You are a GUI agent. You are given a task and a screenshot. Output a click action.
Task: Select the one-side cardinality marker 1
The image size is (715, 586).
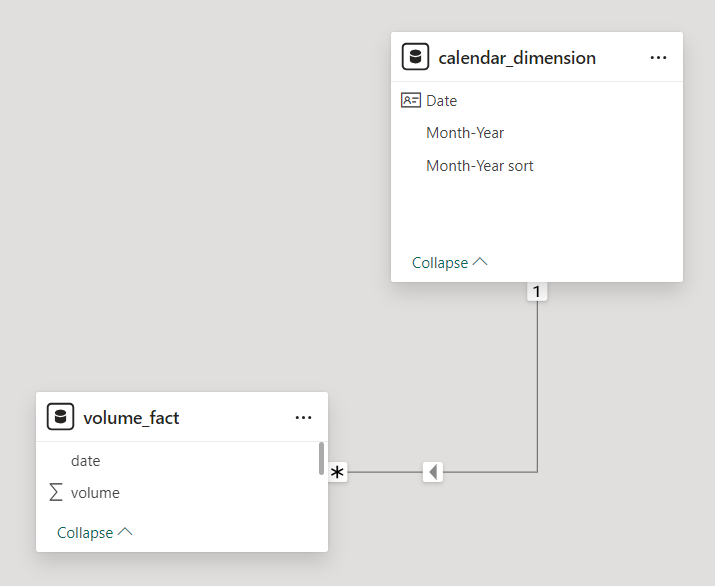click(x=537, y=291)
